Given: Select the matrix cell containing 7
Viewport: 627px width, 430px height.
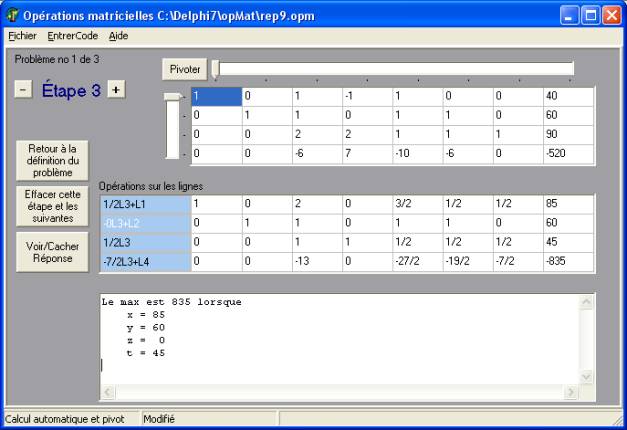Looking at the screenshot, I should point(367,154).
